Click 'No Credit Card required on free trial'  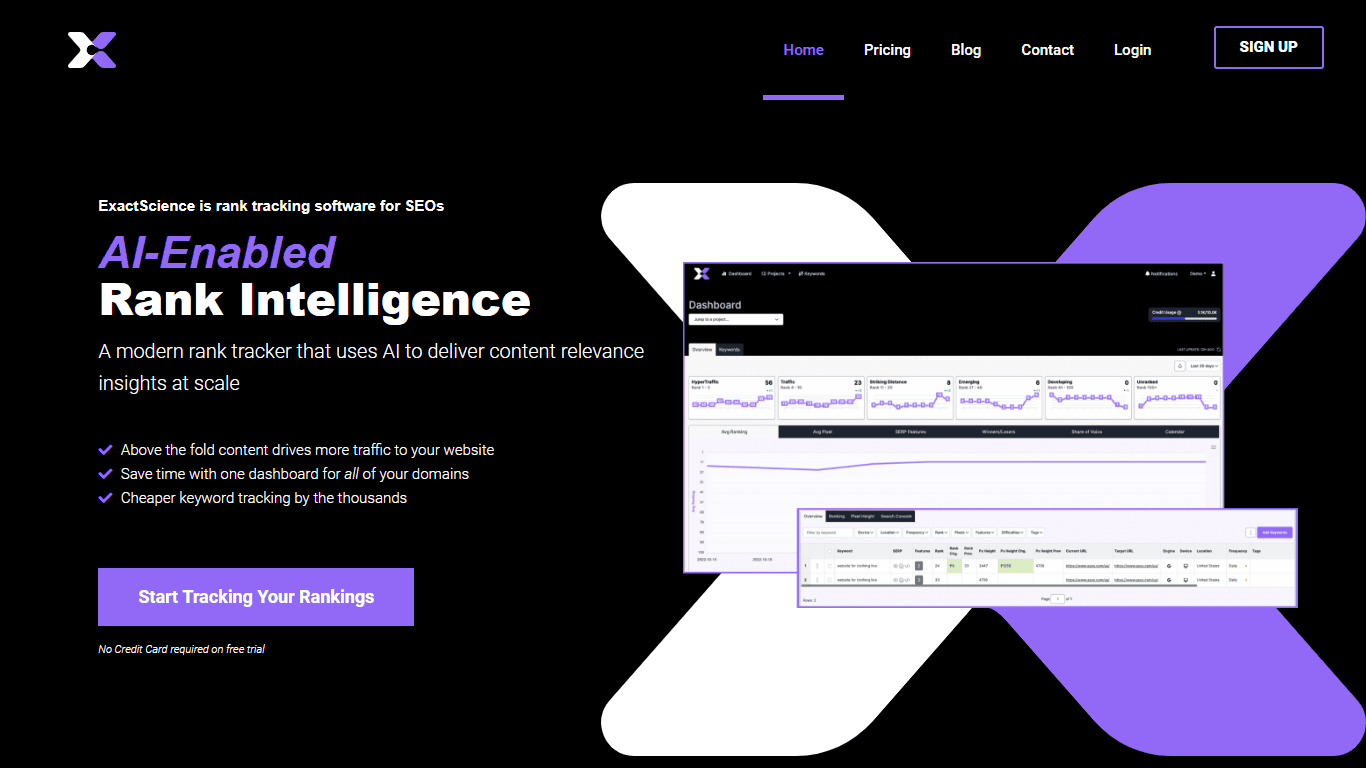click(181, 649)
